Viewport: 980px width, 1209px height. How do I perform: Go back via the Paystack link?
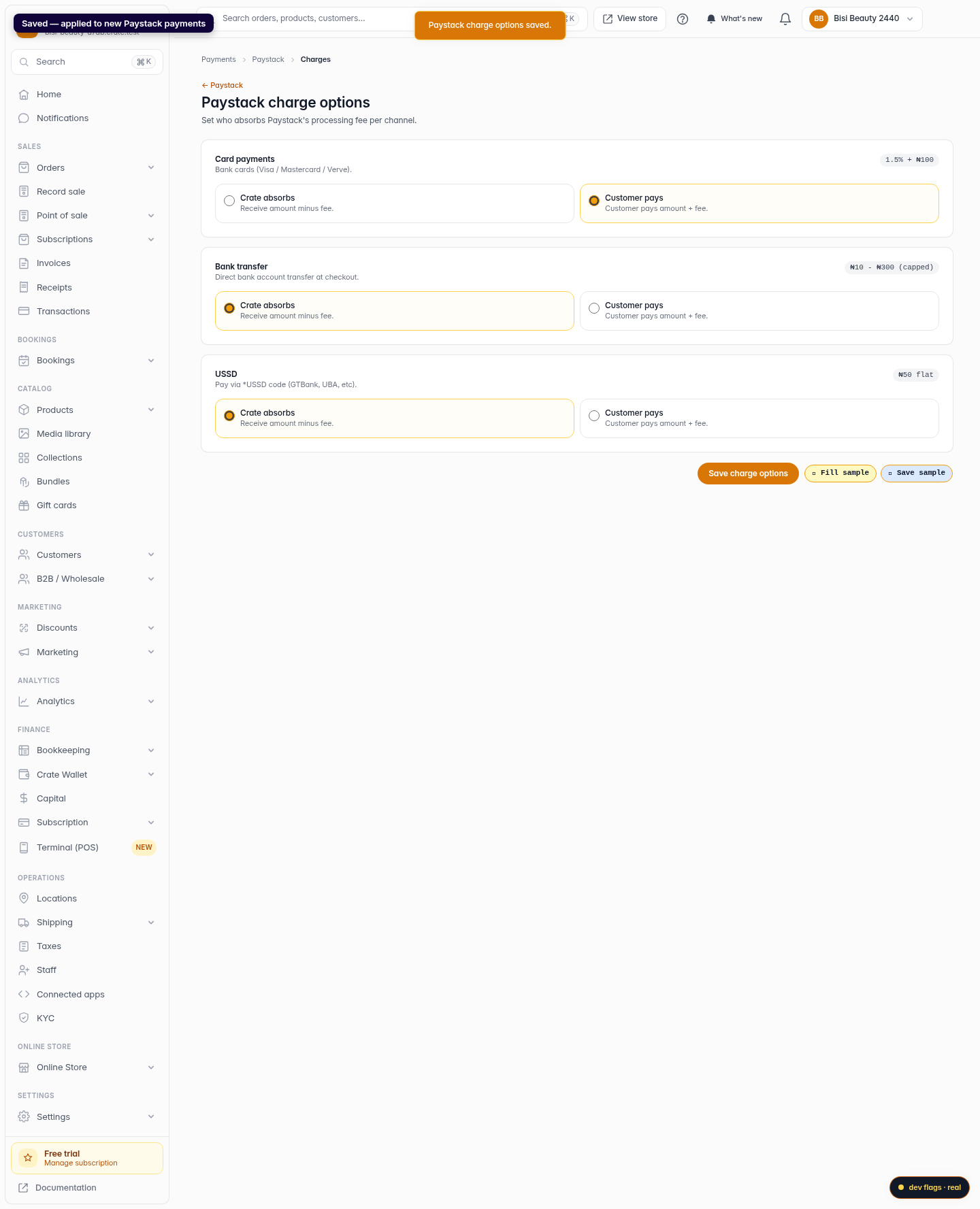click(223, 86)
